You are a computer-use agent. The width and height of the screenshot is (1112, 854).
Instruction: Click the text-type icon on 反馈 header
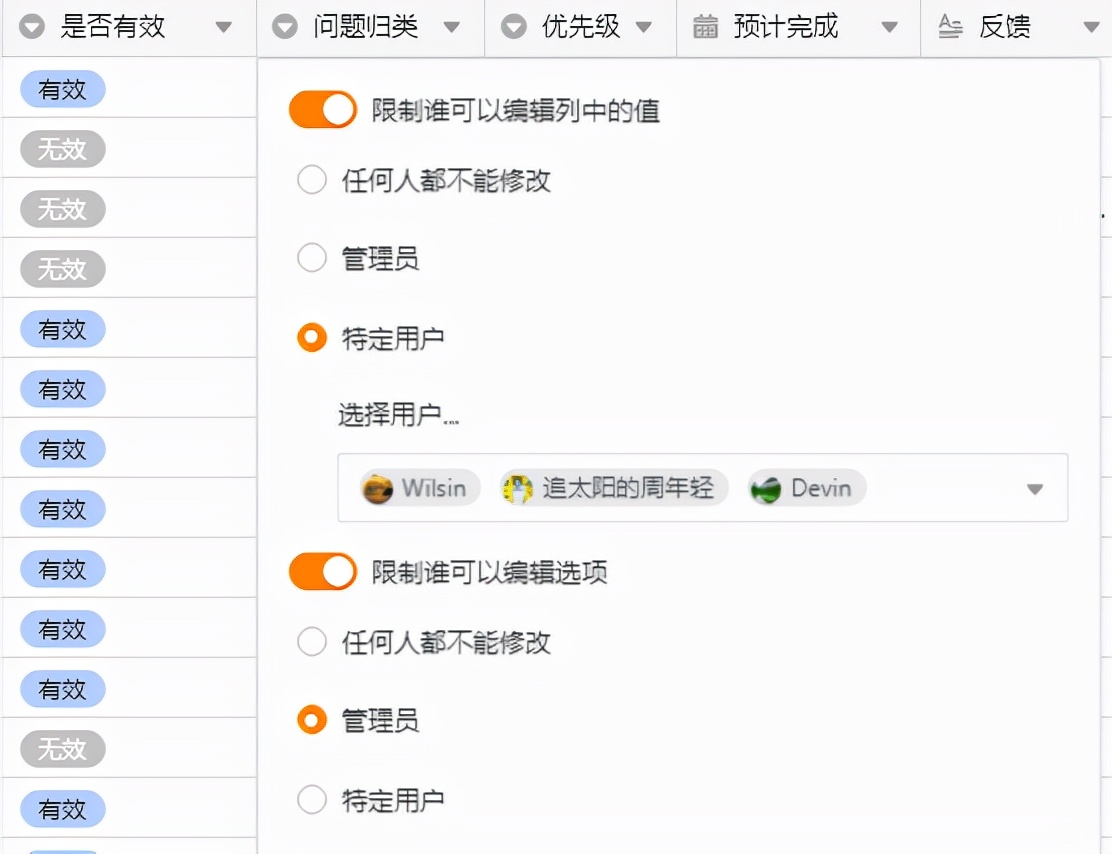950,27
